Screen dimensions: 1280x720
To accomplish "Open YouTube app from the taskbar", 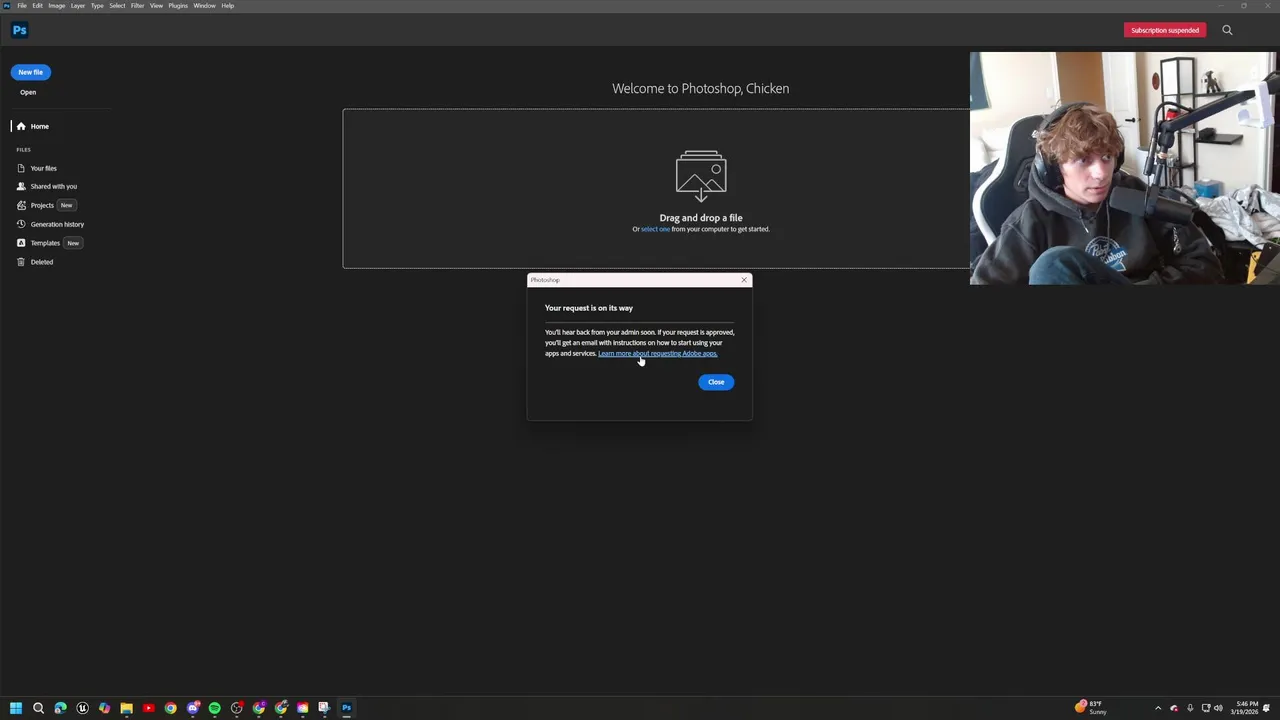I will (x=148, y=708).
